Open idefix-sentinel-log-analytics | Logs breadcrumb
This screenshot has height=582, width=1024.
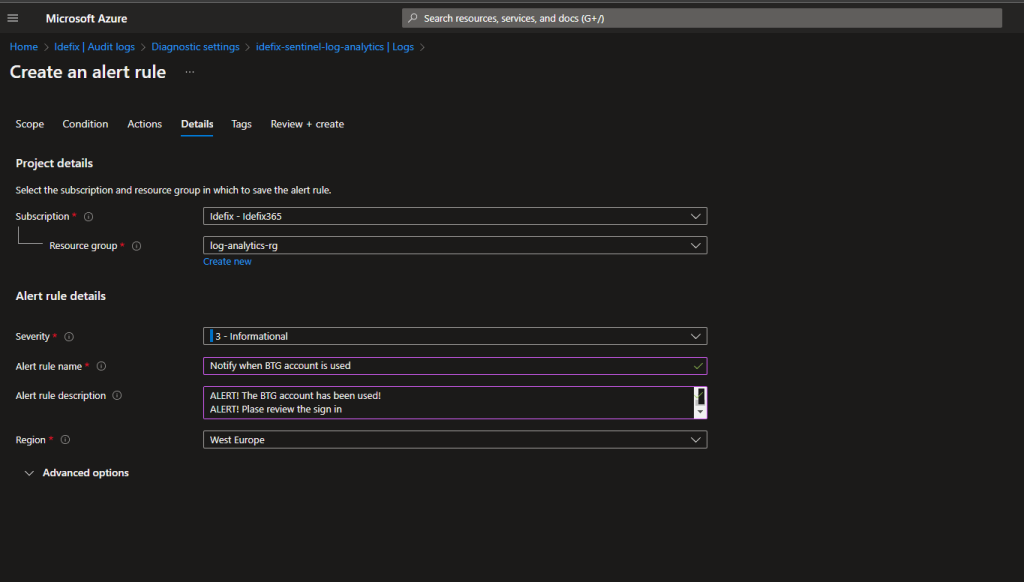pyautogui.click(x=334, y=47)
